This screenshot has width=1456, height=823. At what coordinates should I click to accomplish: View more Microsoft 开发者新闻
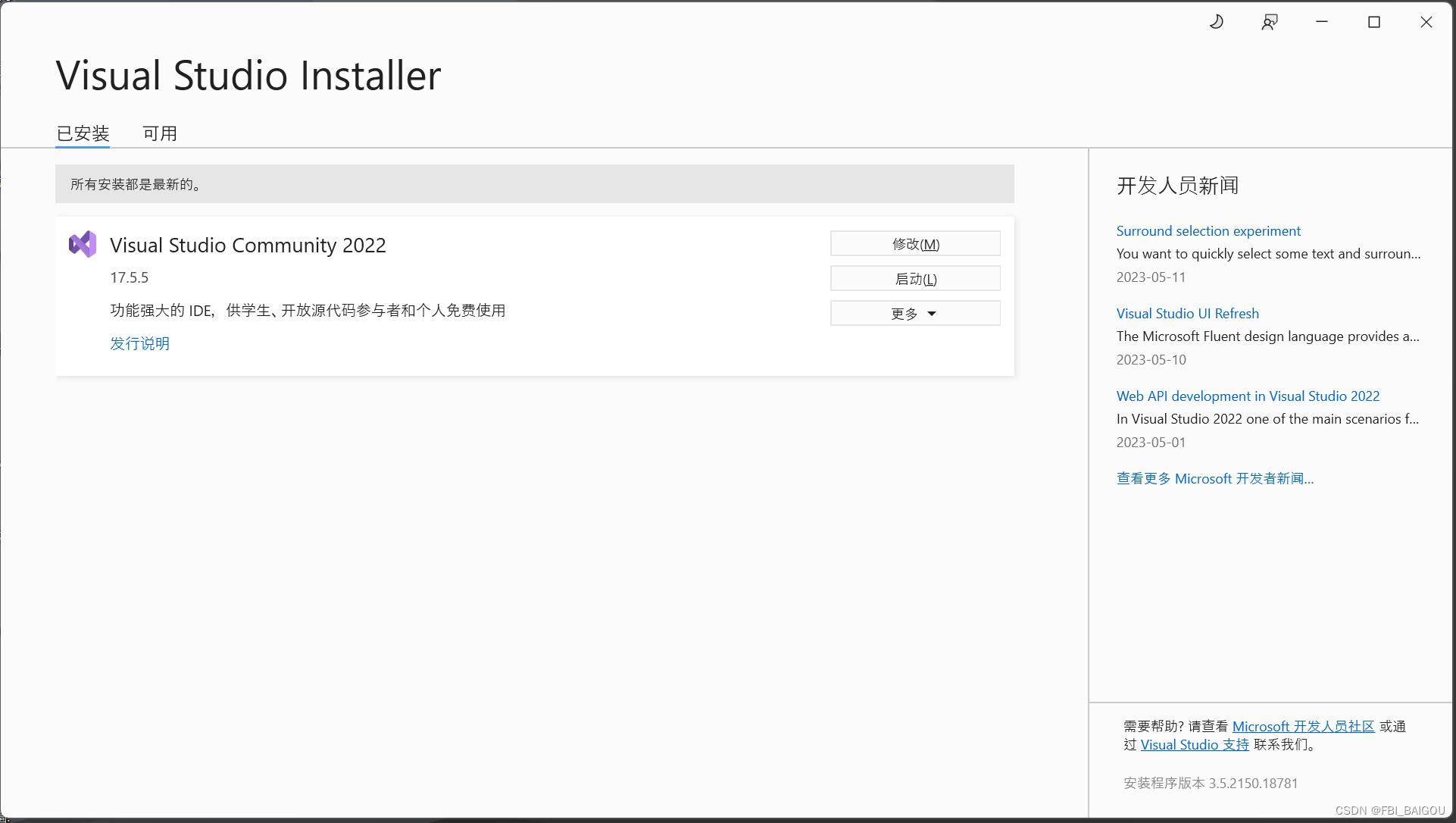click(x=1214, y=478)
